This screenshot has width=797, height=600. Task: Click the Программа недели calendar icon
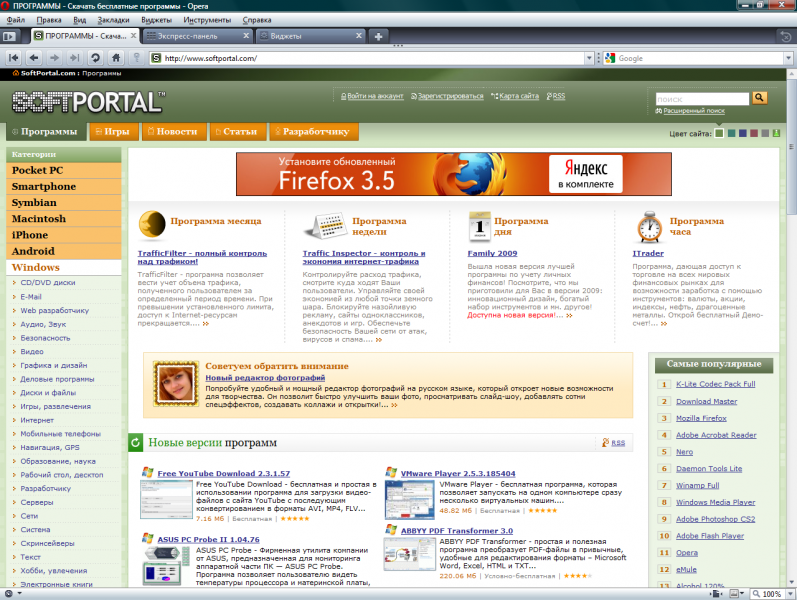coord(326,227)
